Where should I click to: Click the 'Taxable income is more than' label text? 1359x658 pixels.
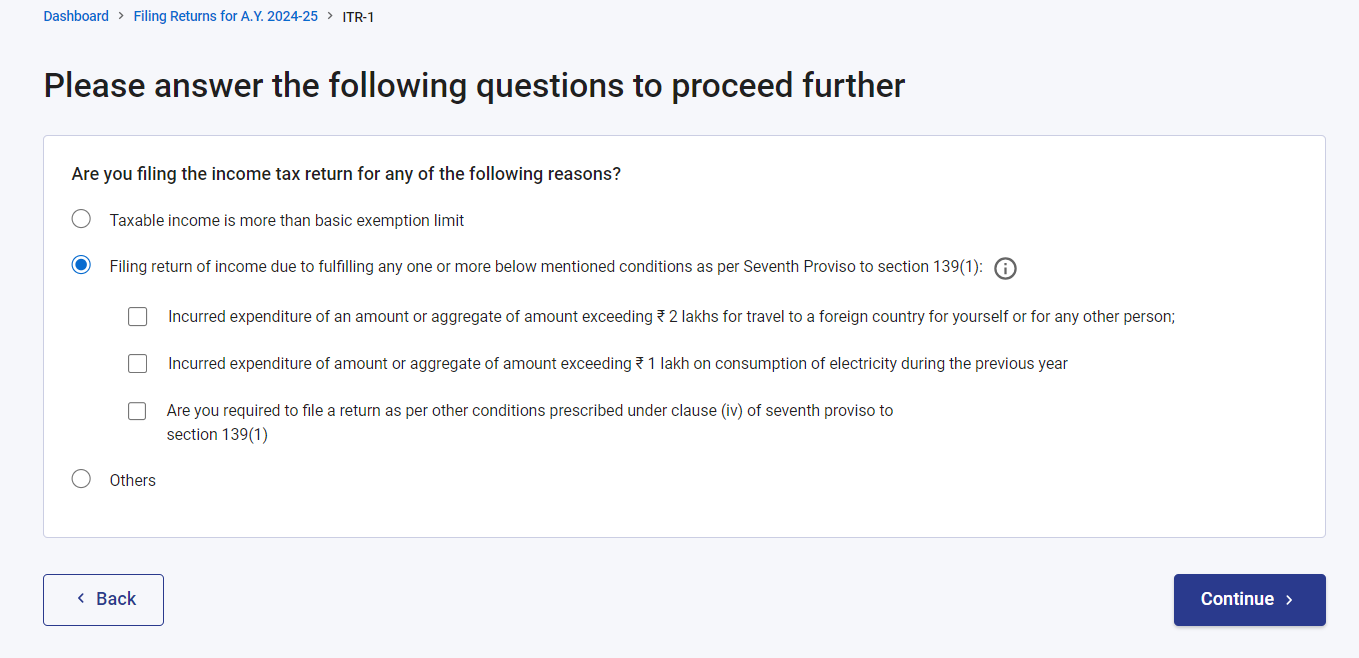click(287, 220)
